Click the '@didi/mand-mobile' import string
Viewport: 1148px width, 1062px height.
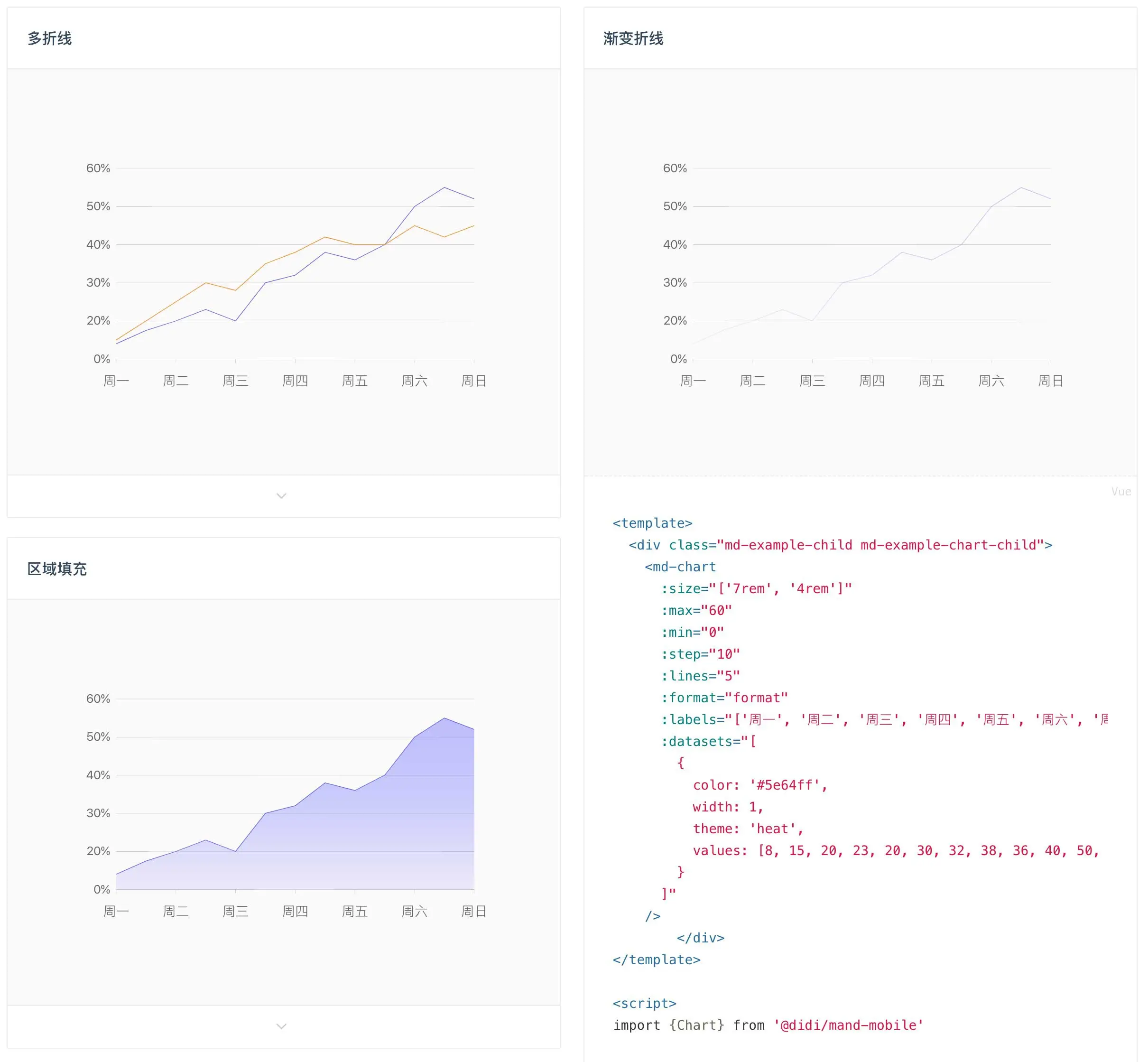(848, 1025)
